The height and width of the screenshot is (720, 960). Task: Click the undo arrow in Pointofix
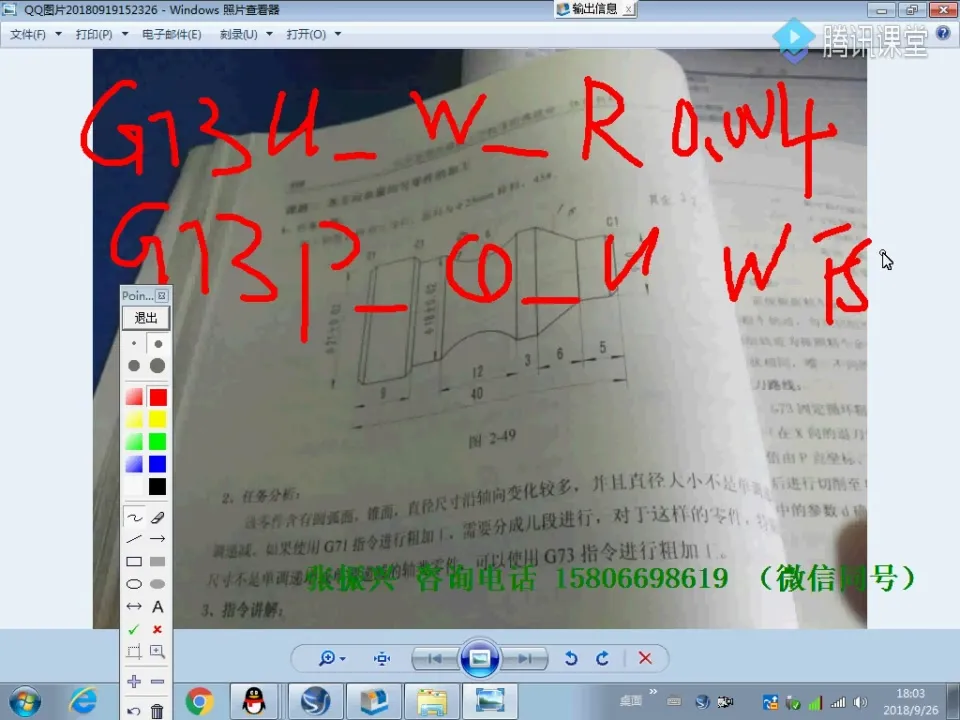pos(134,710)
